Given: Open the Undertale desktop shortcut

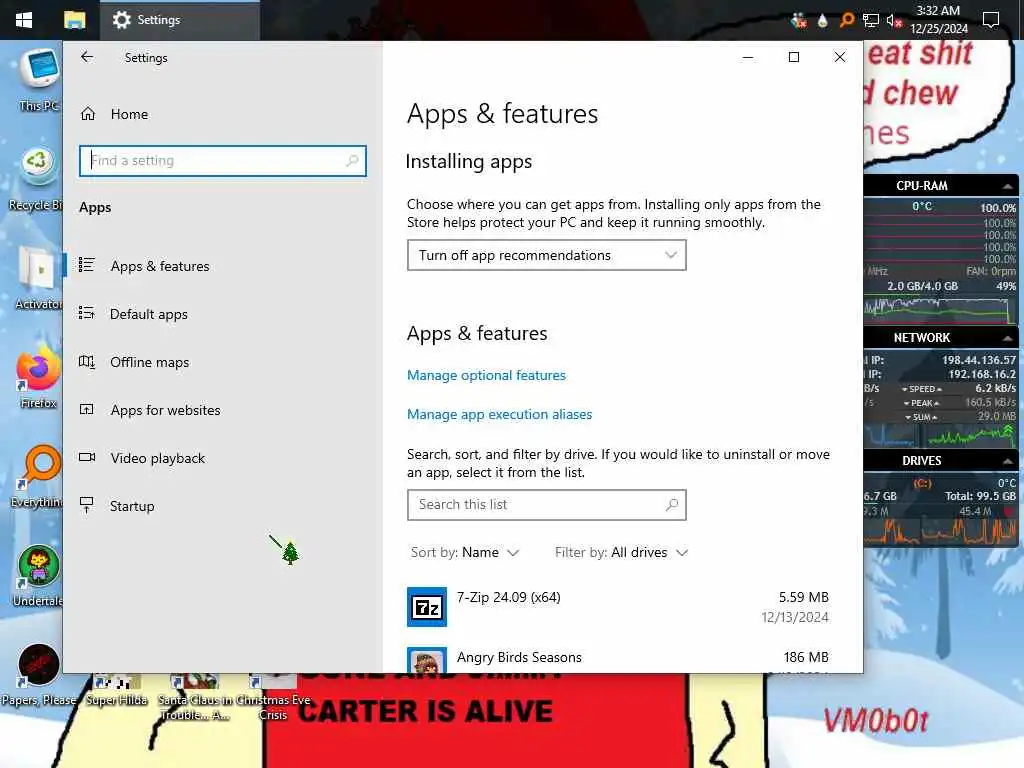Looking at the screenshot, I should point(38,576).
